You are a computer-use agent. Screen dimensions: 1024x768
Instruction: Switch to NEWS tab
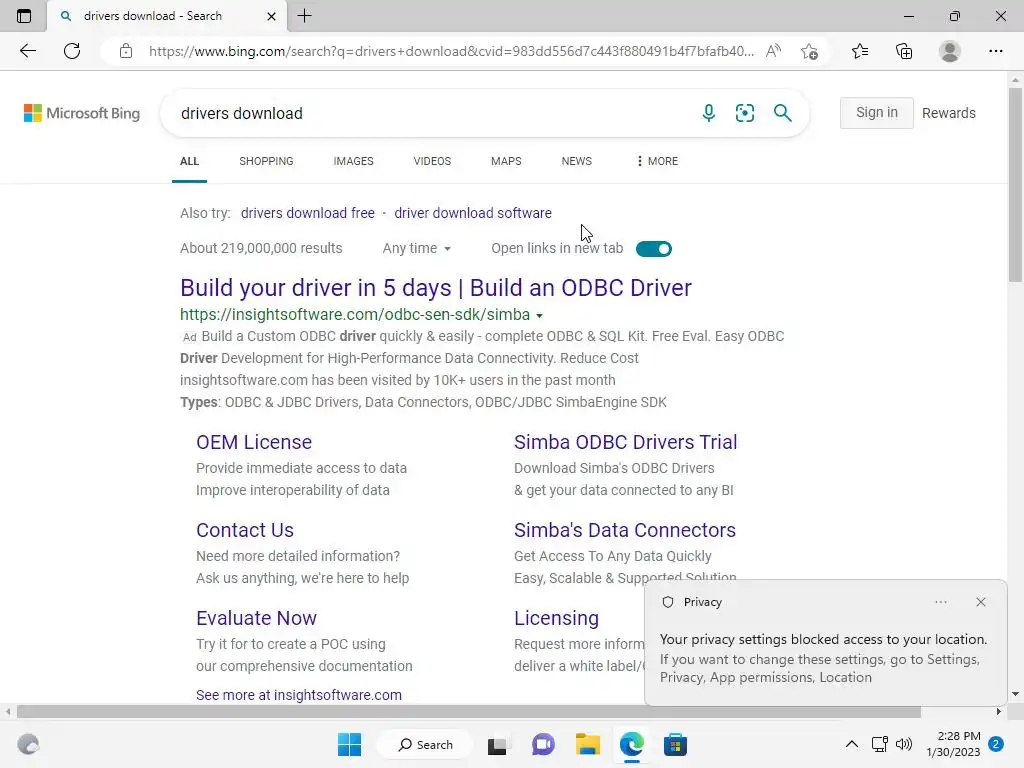click(577, 161)
